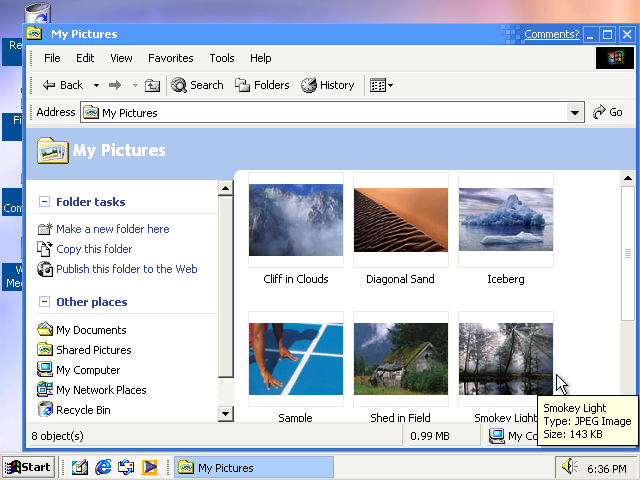The width and height of the screenshot is (640, 480).
Task: Open the Views dropdown arrow
Action: (390, 85)
